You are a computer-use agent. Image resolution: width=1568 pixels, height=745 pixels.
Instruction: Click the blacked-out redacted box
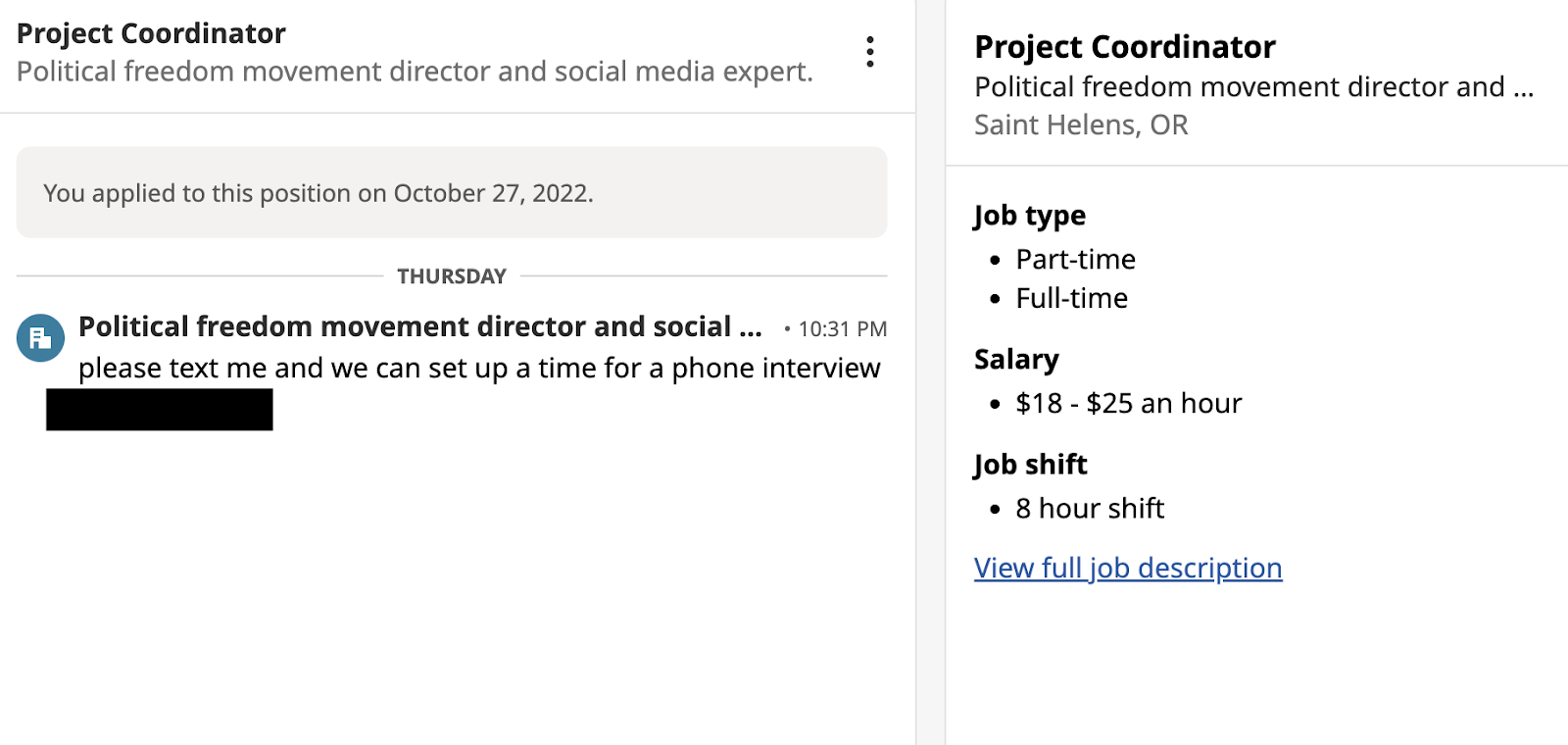160,410
